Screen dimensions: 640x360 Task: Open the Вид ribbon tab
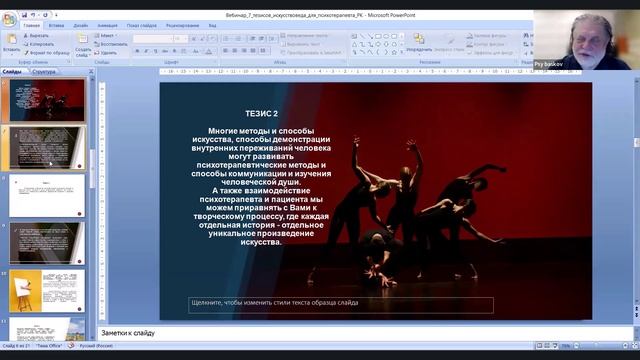[212, 25]
